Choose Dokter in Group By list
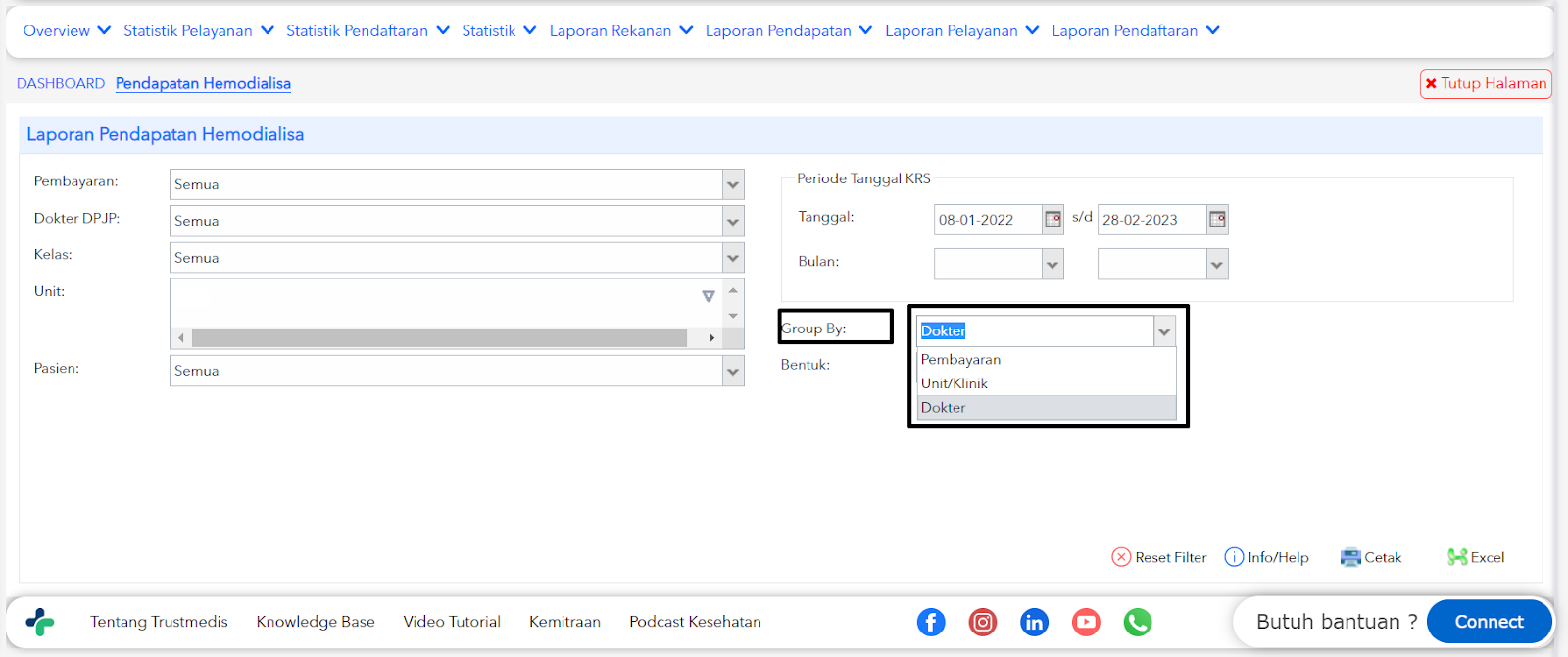The height and width of the screenshot is (657, 1568). tap(1047, 408)
